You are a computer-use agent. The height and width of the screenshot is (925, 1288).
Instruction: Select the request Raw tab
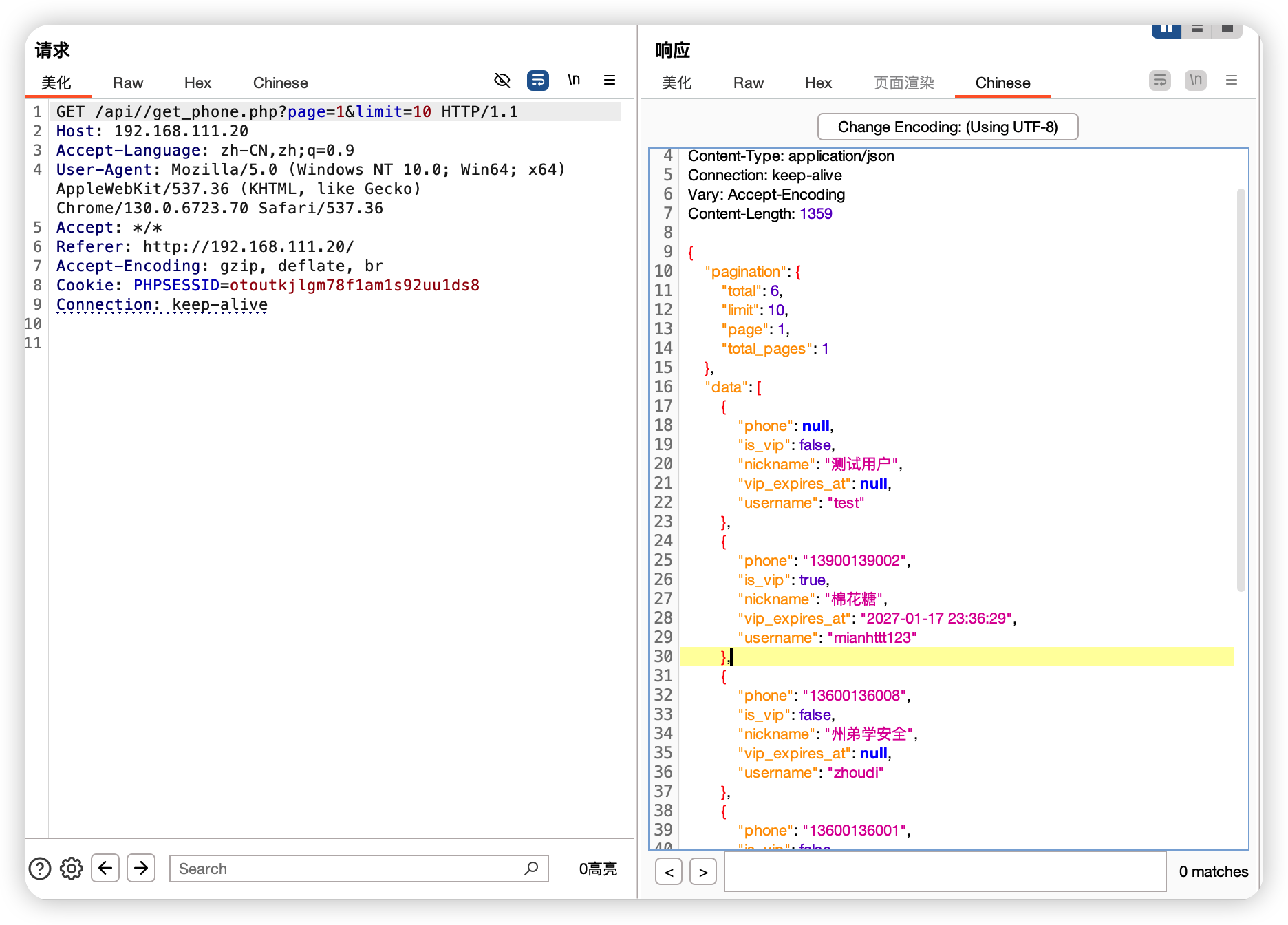click(128, 83)
